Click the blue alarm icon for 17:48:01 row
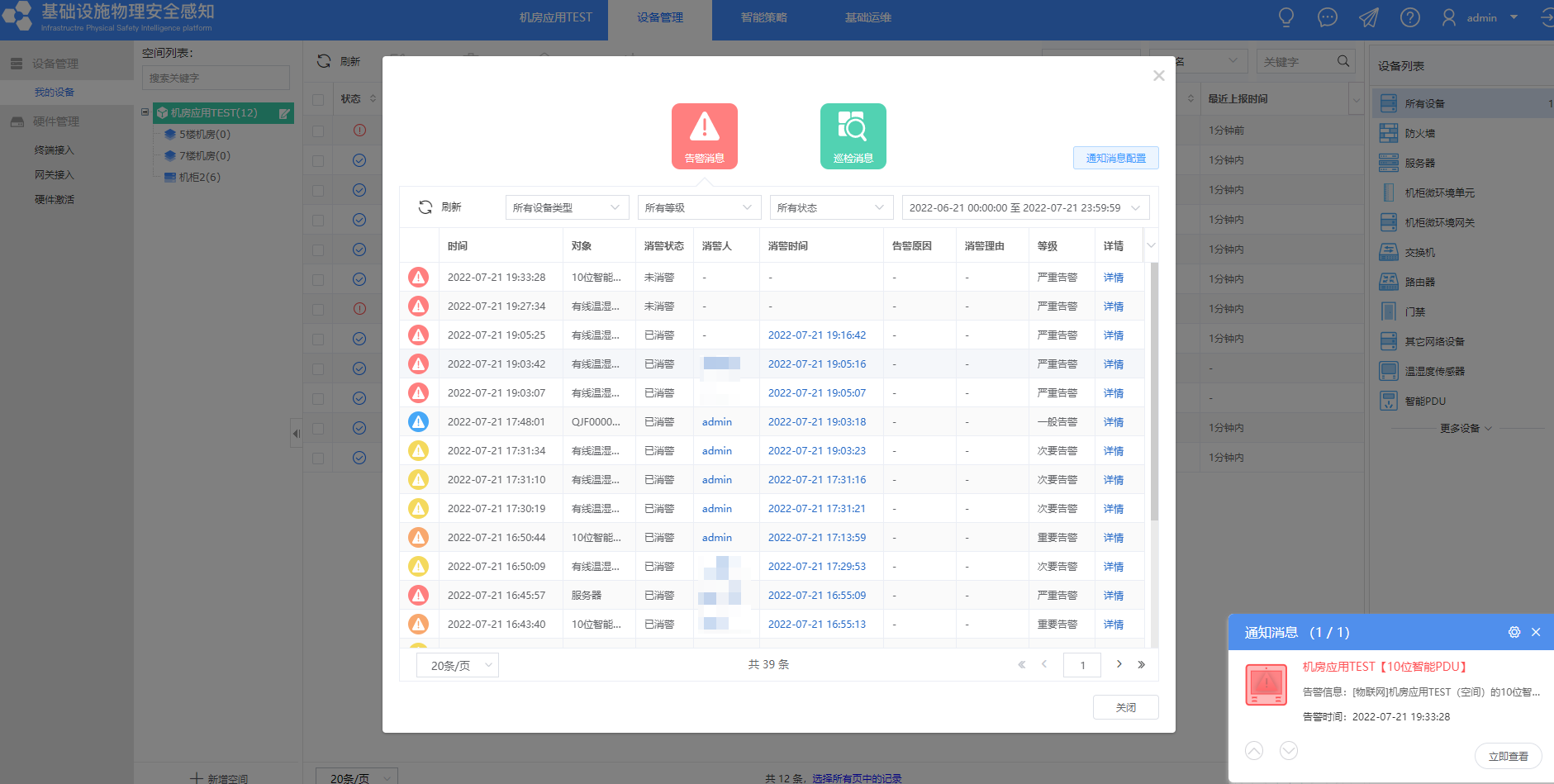This screenshot has height=784, width=1554. click(x=419, y=421)
